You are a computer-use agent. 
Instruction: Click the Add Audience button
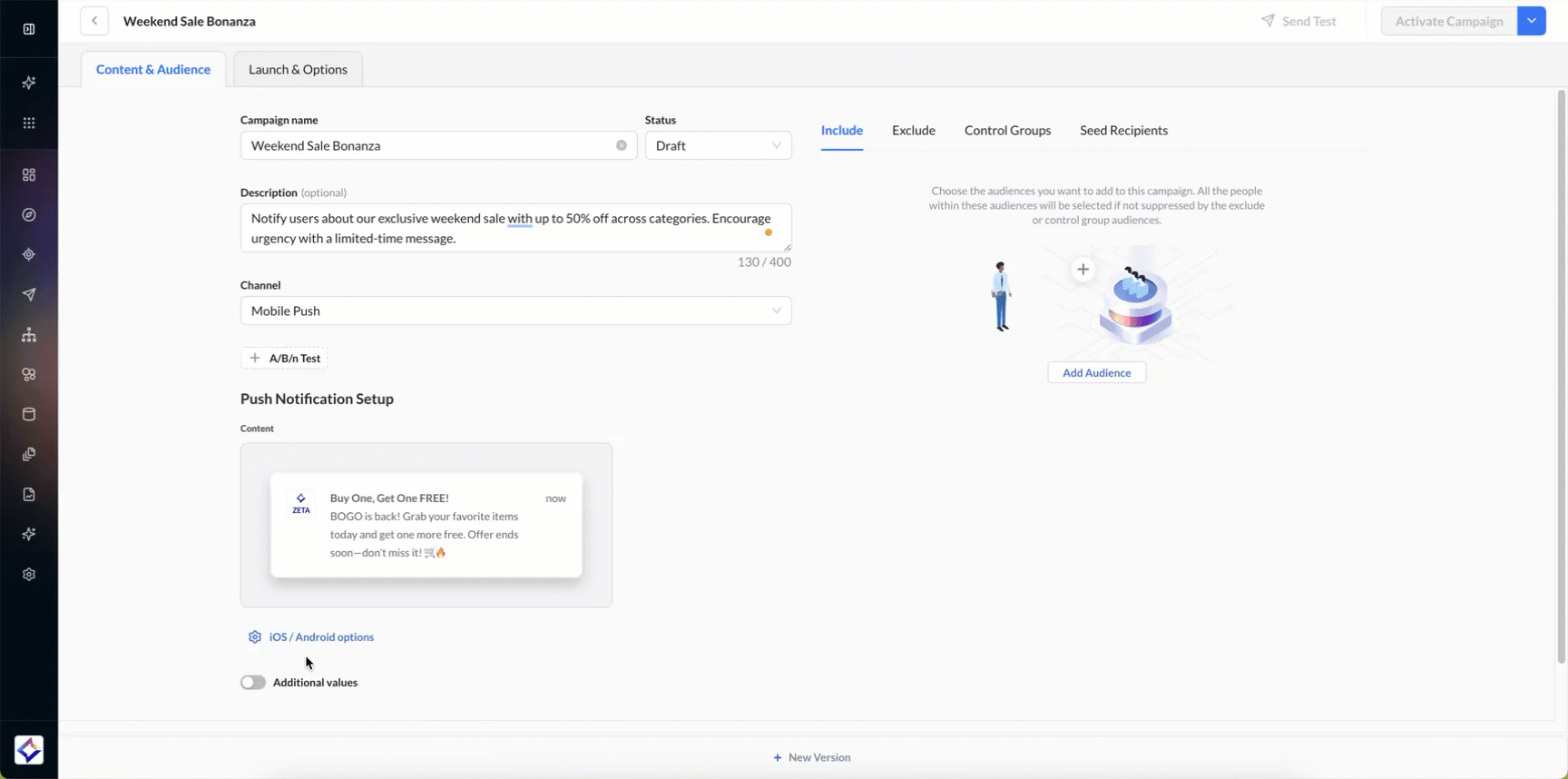point(1096,373)
